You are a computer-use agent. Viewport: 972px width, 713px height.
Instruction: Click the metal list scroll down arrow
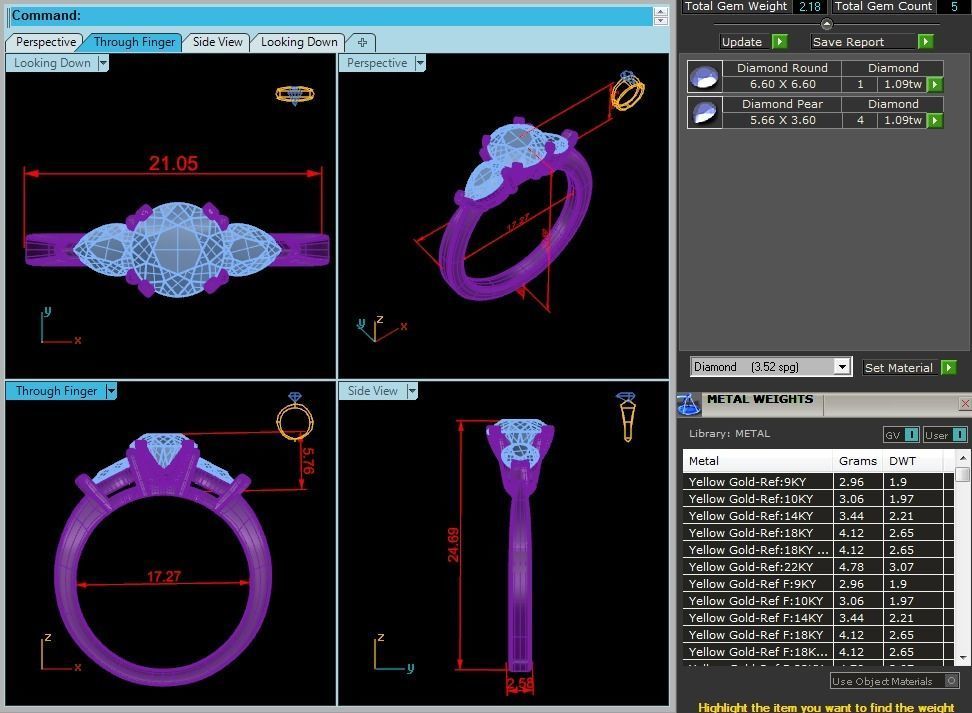tap(963, 657)
